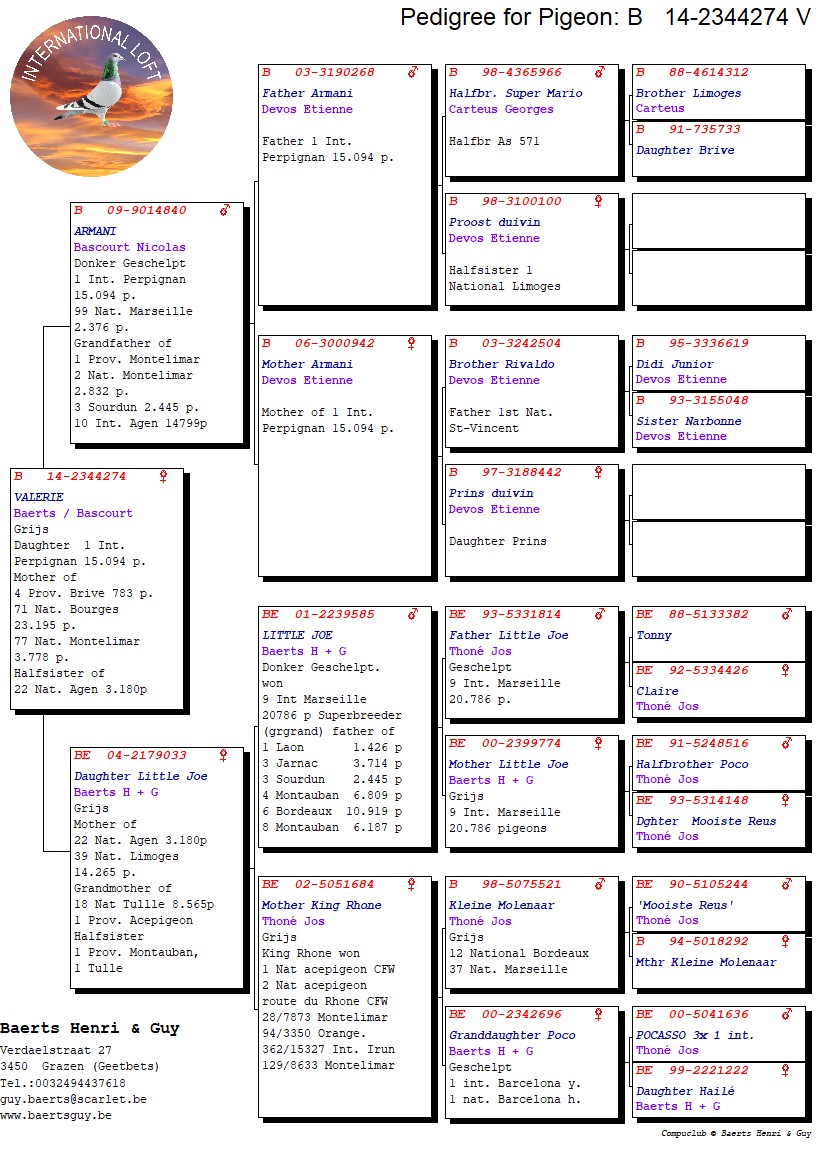Select ring number 09-9014840
Screen dimensions: 816x1172
point(146,211)
